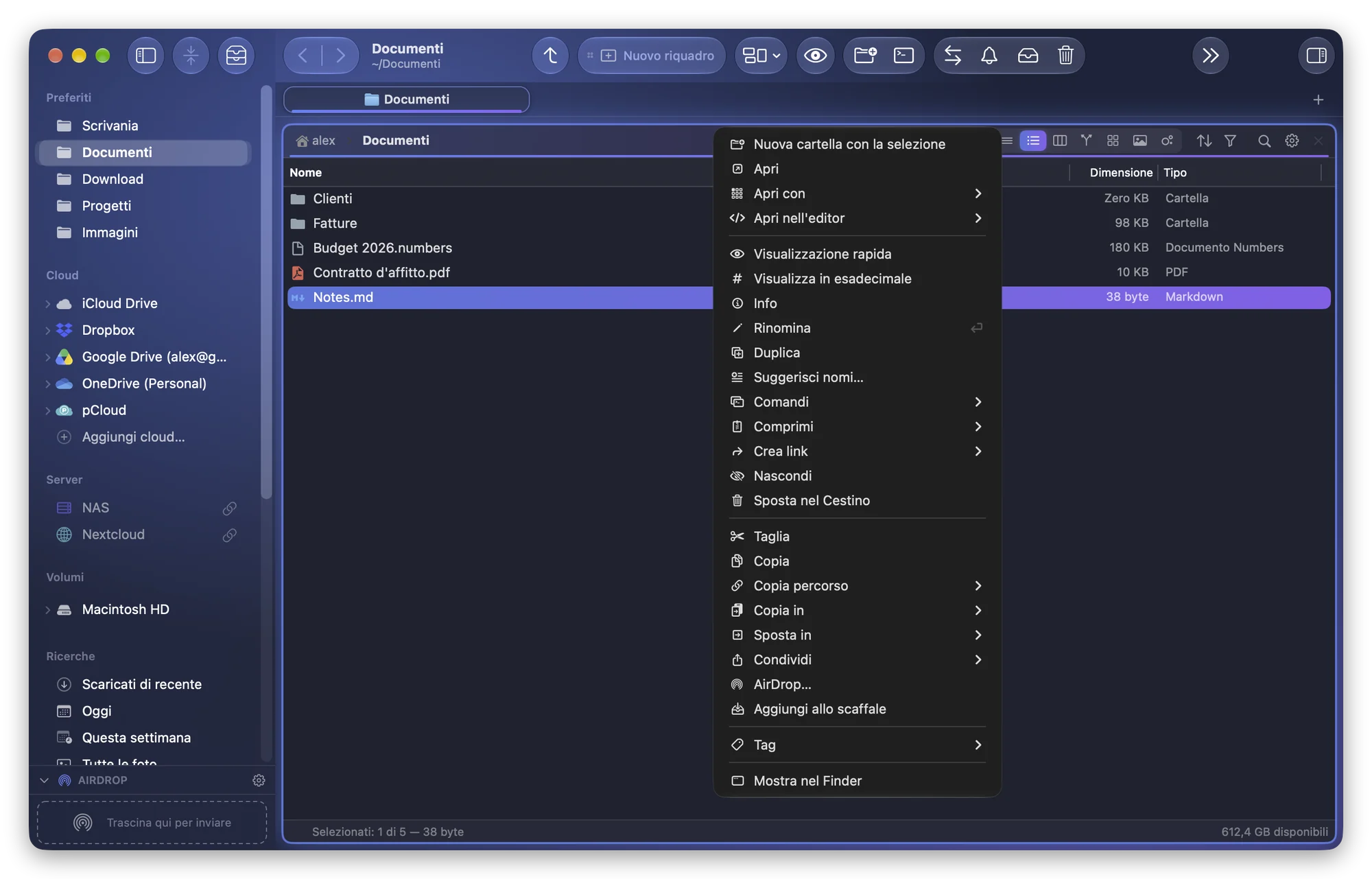Open AirDrop settings gear in sidebar
Viewport: 1372px width, 879px height.
coord(259,780)
